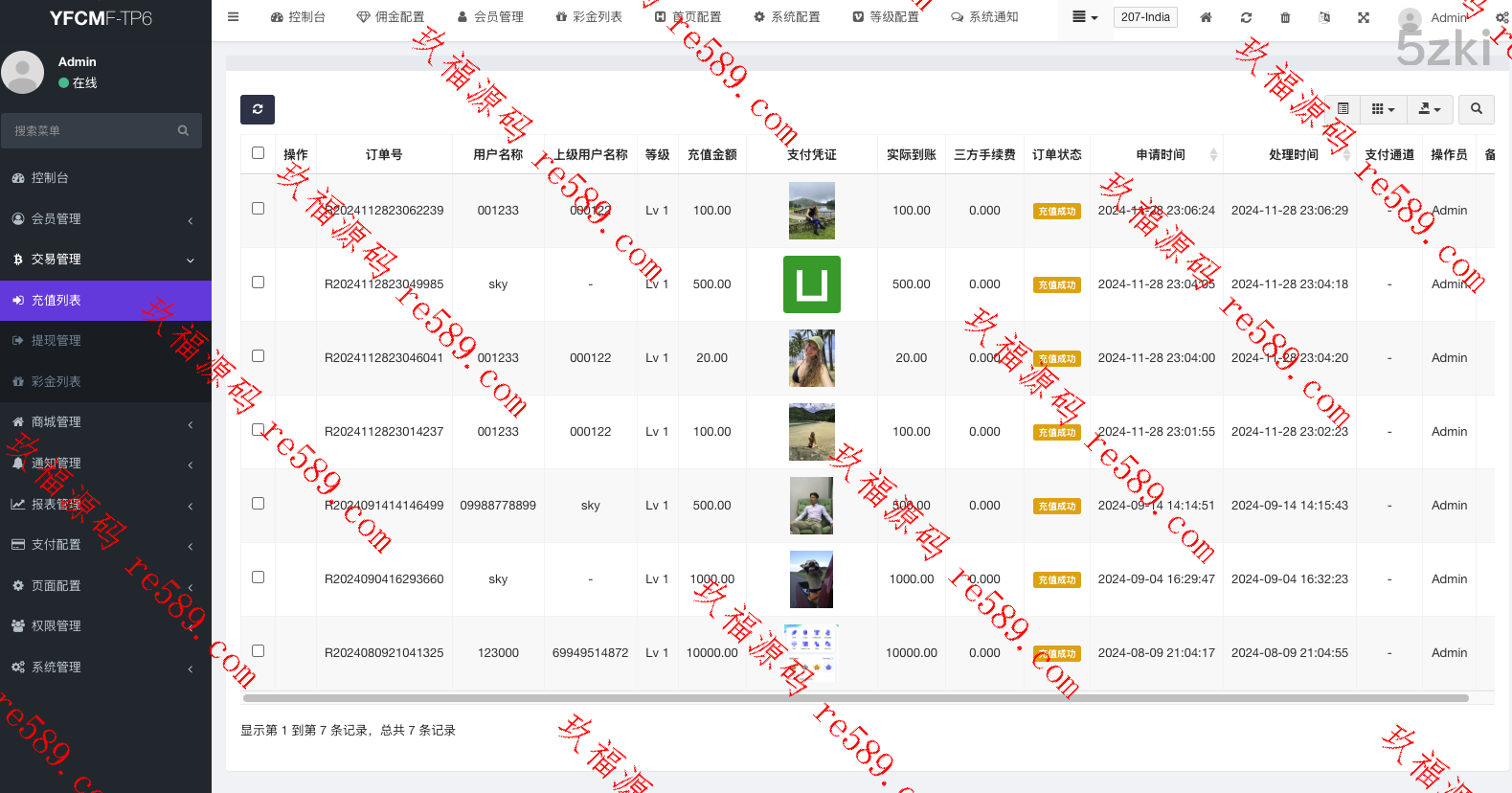Viewport: 1512px width, 793px height.
Task: Click the trash icon in top bar
Action: 1285,17
